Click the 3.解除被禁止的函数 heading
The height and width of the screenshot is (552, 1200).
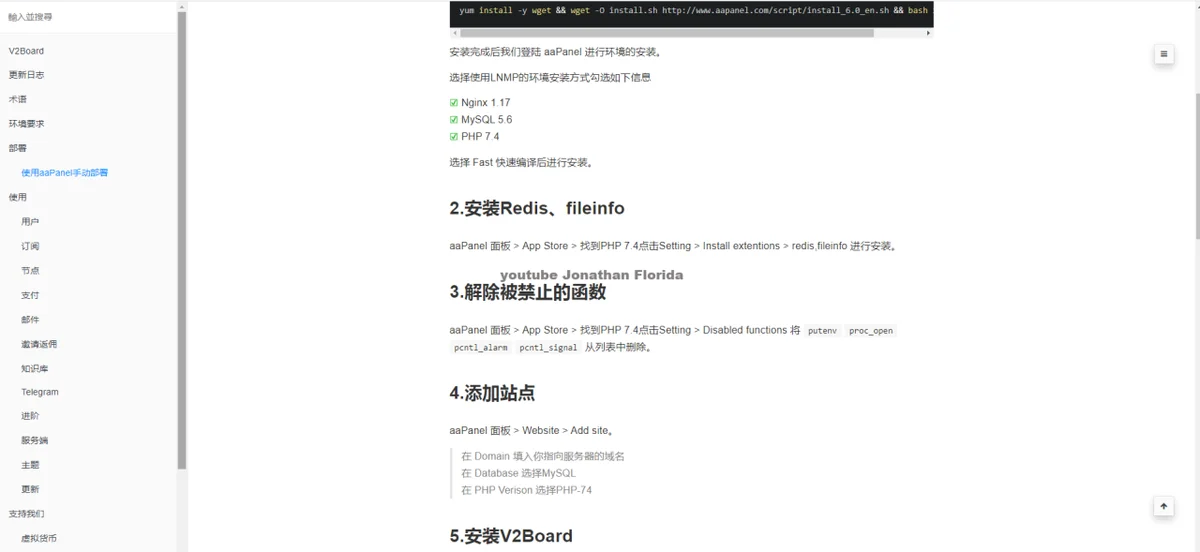[528, 292]
